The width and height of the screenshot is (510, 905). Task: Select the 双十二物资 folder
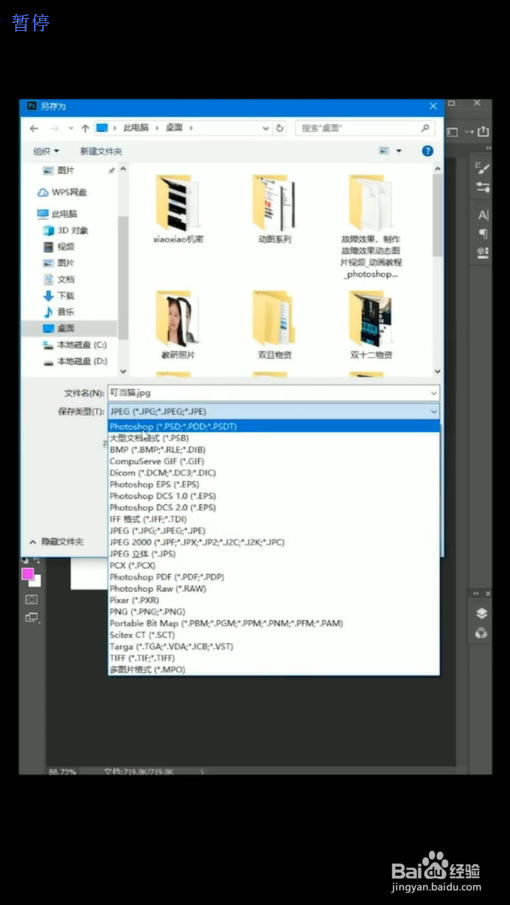[371, 326]
